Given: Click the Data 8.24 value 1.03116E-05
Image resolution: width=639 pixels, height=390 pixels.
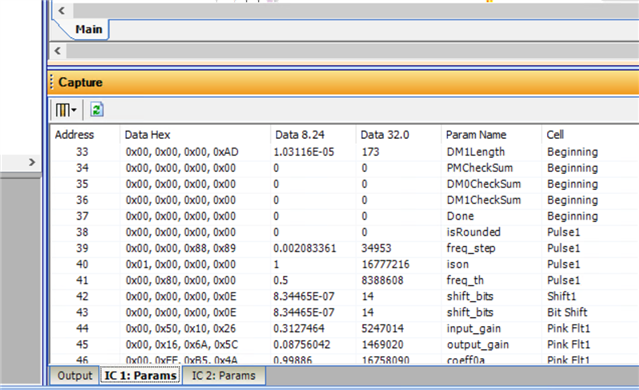Looking at the screenshot, I should 304,152.
